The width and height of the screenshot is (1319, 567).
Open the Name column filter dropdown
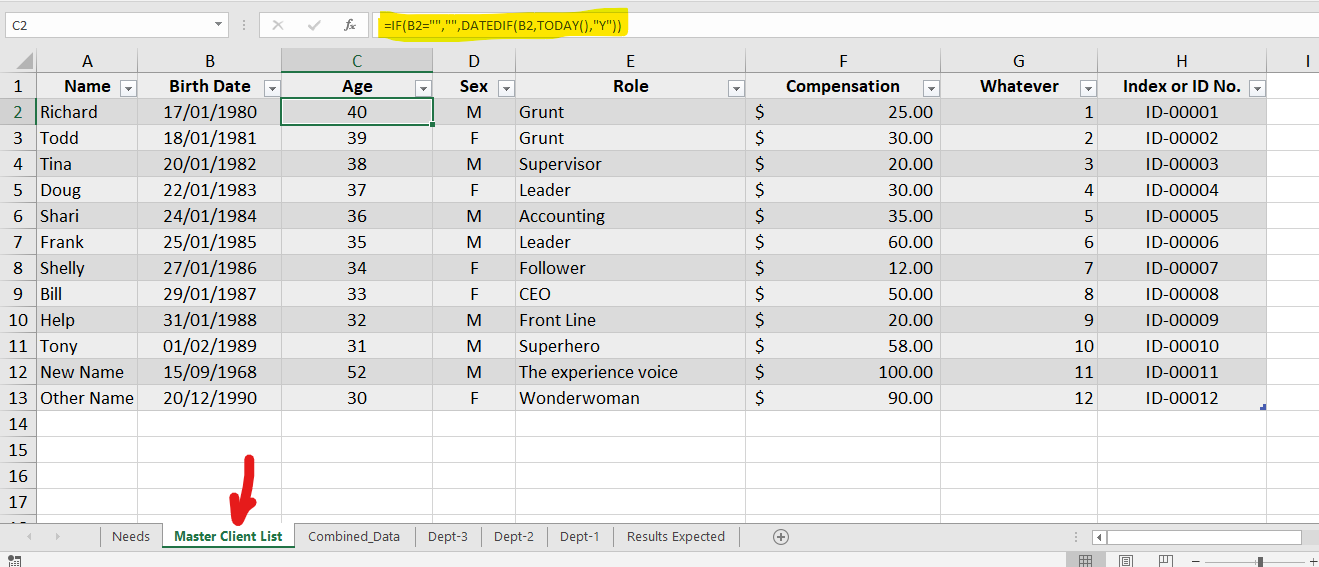click(x=127, y=88)
